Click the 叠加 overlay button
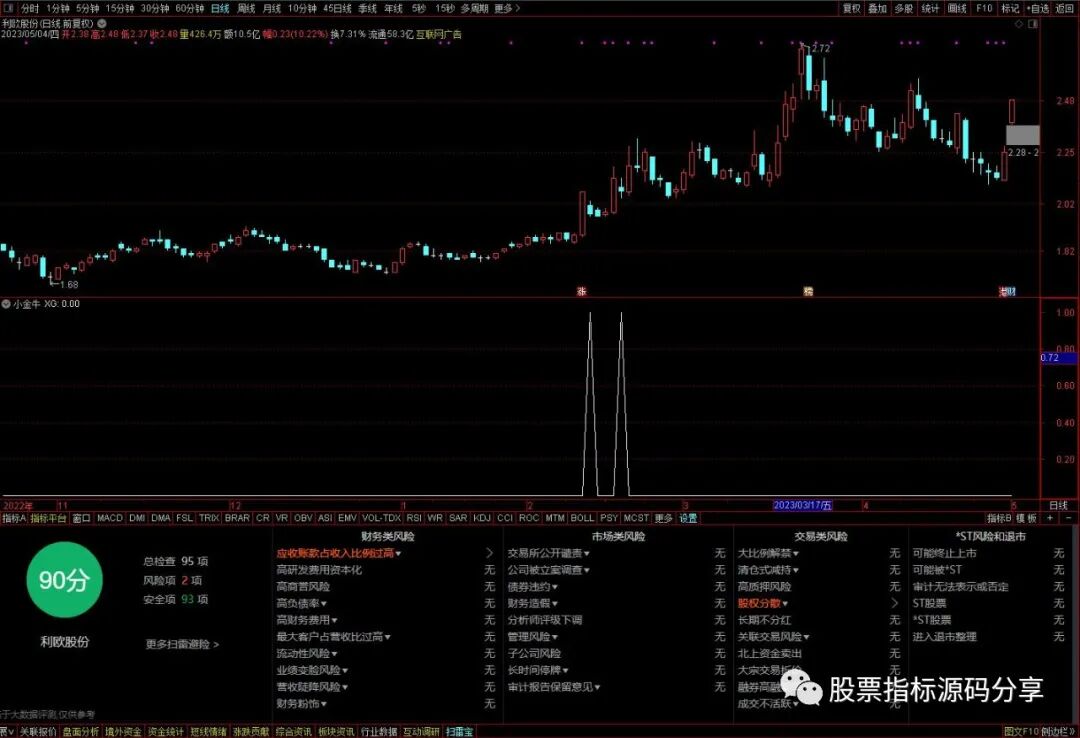The image size is (1080, 738). [x=878, y=8]
